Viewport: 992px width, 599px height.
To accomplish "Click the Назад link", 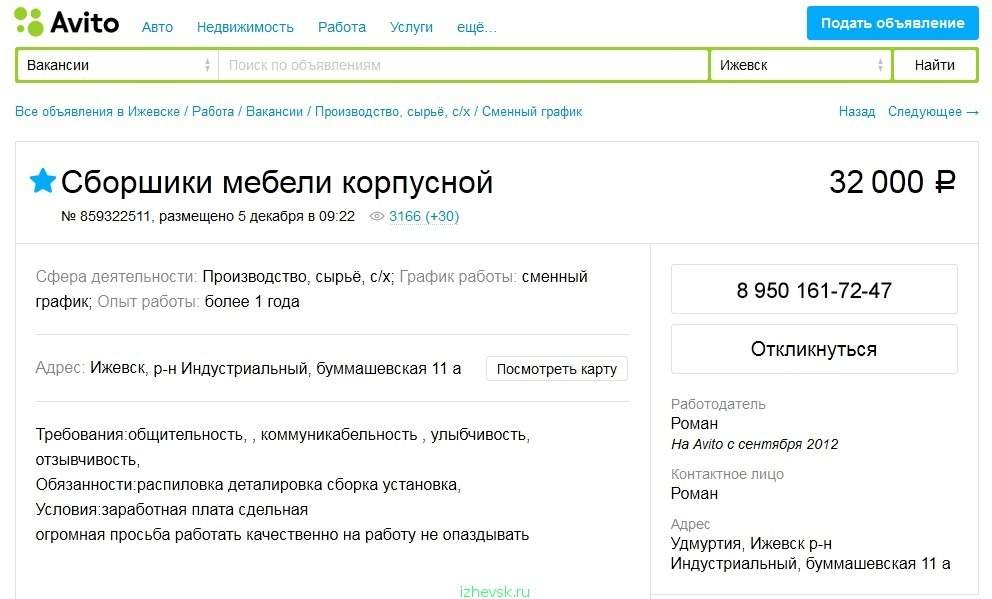I will tap(857, 112).
